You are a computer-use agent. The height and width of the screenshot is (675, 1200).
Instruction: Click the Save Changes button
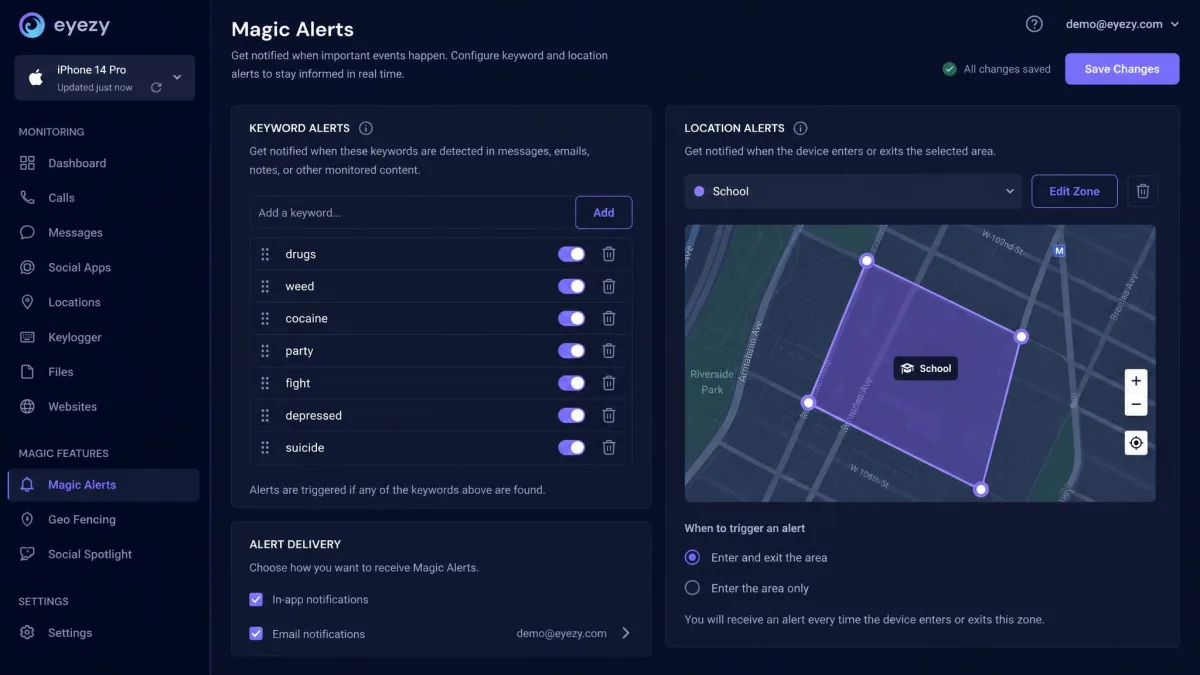coord(1122,69)
